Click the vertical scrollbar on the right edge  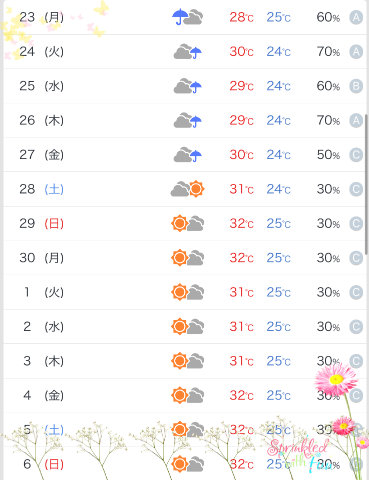point(367,185)
